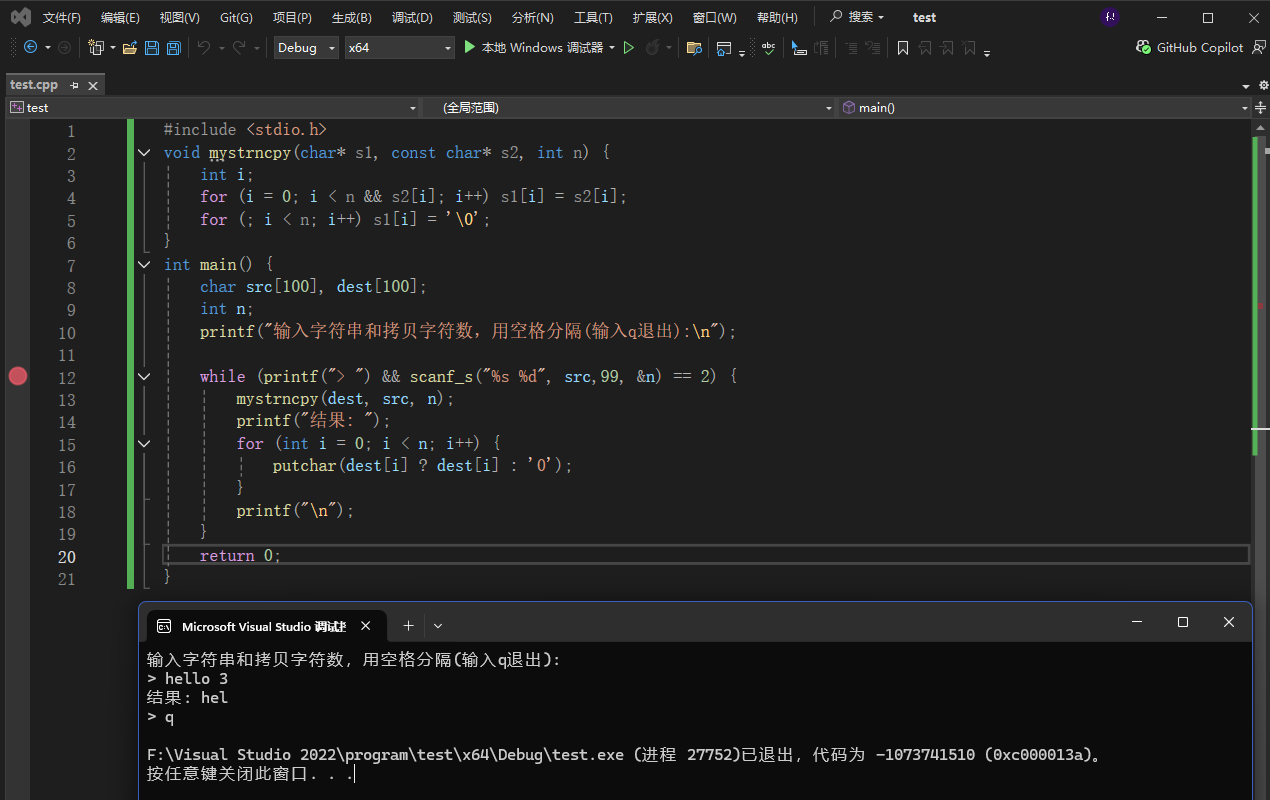Click the GitHub Copilot button
The image size is (1270, 800).
pyautogui.click(x=1190, y=47)
